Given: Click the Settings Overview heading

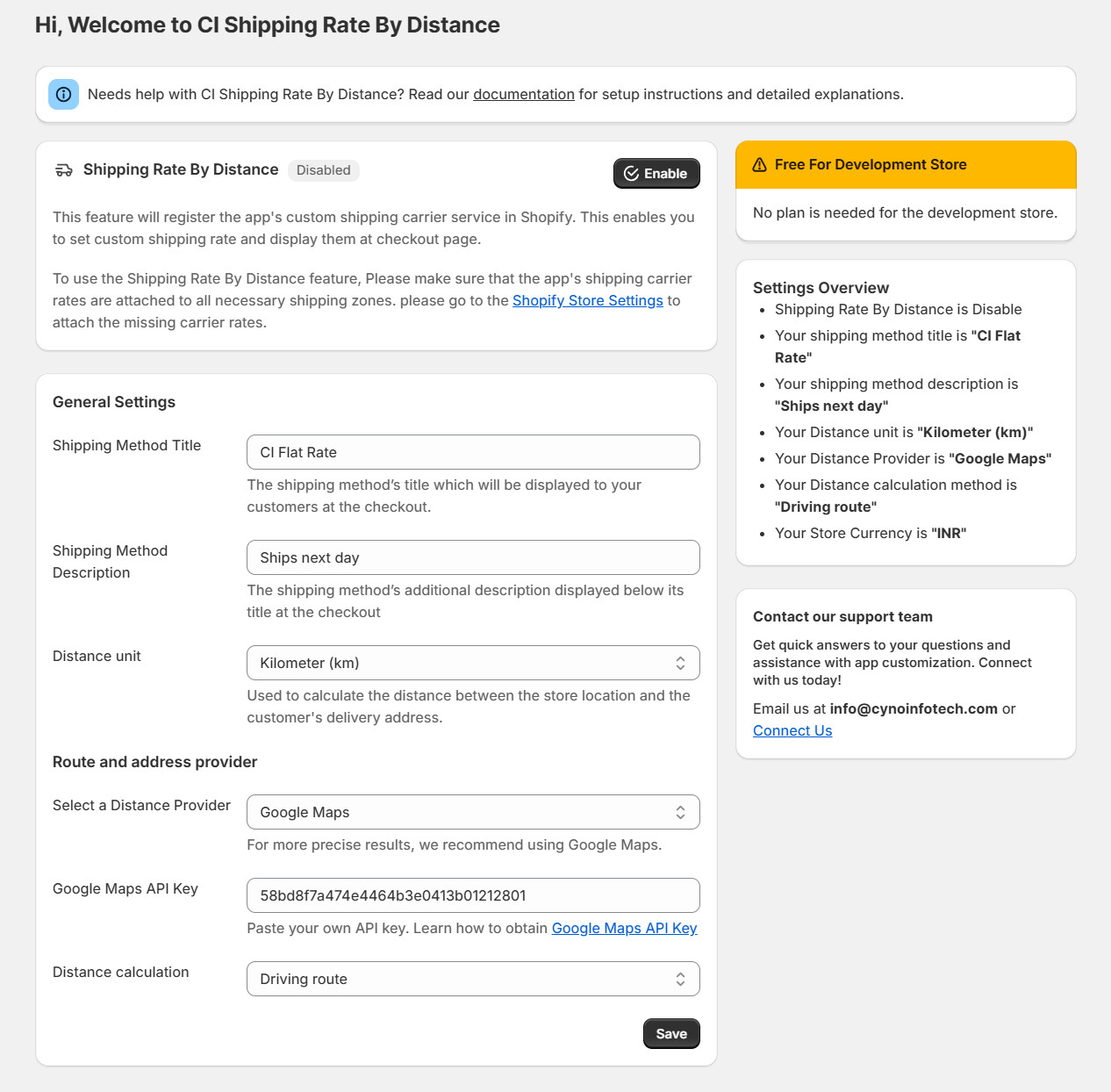Looking at the screenshot, I should (821, 288).
